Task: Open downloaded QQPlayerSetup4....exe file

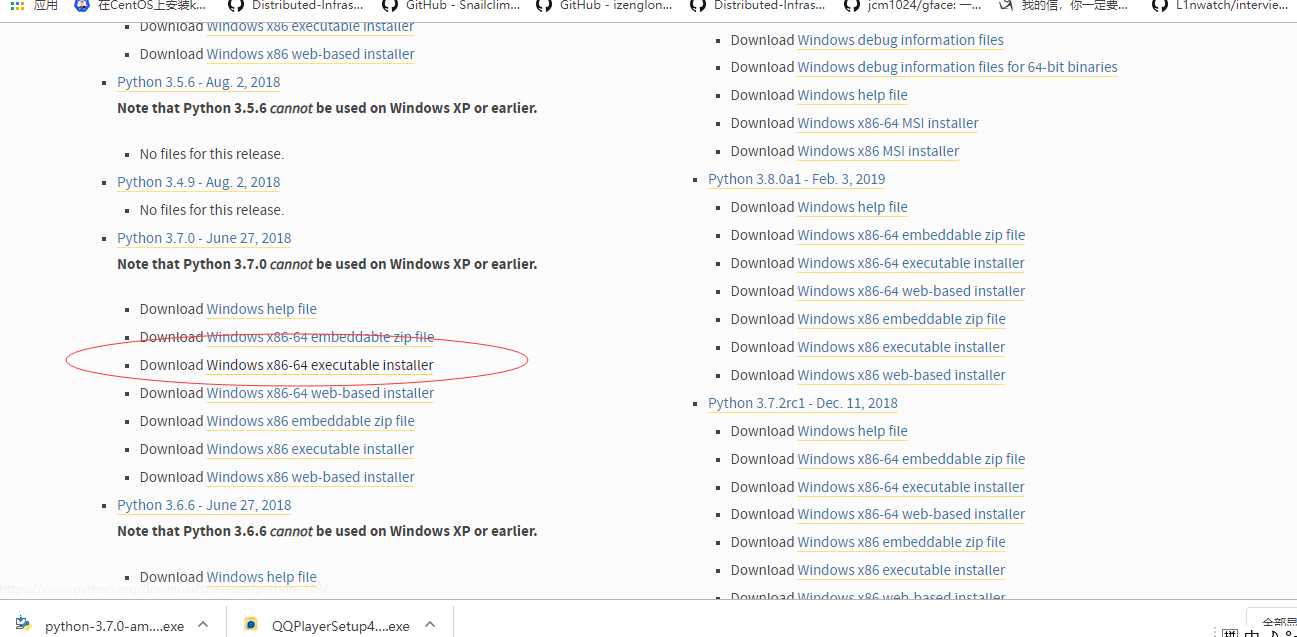Action: (x=341, y=626)
